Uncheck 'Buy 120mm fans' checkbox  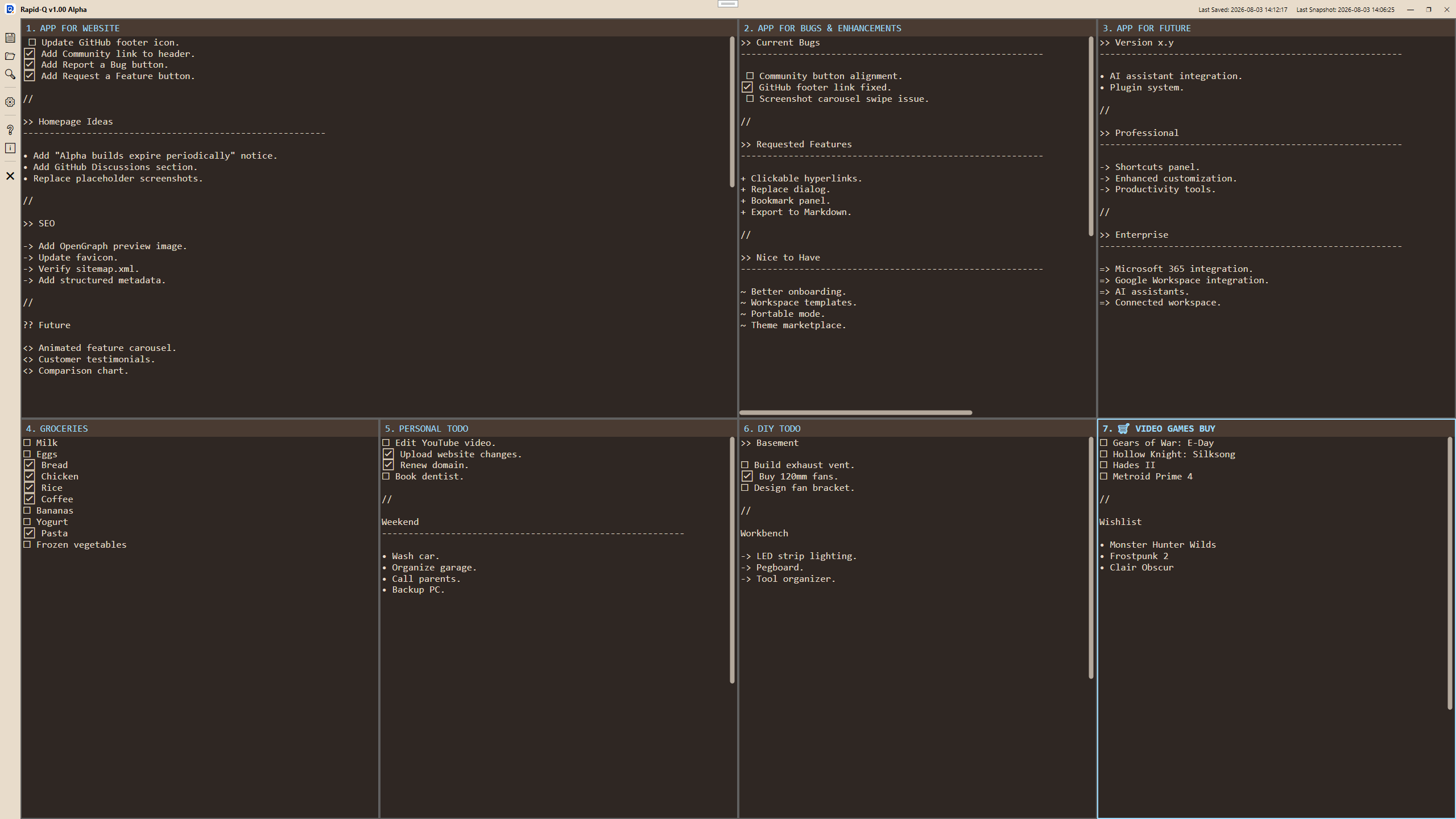point(747,477)
